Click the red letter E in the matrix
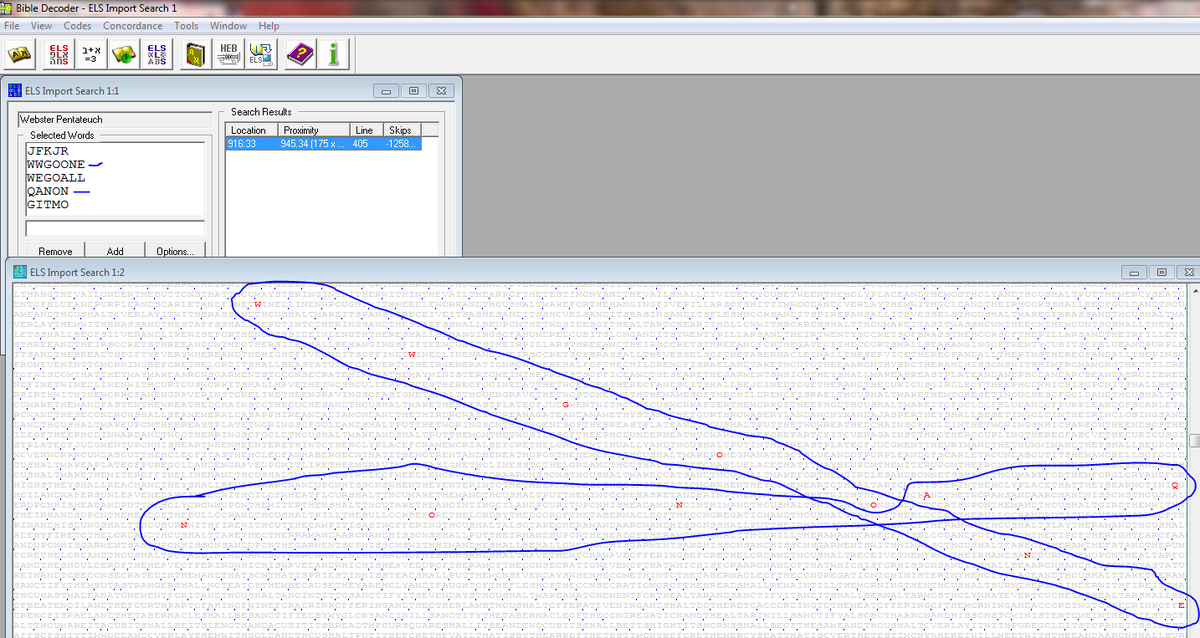Image resolution: width=1200 pixels, height=638 pixels. tap(1181, 607)
